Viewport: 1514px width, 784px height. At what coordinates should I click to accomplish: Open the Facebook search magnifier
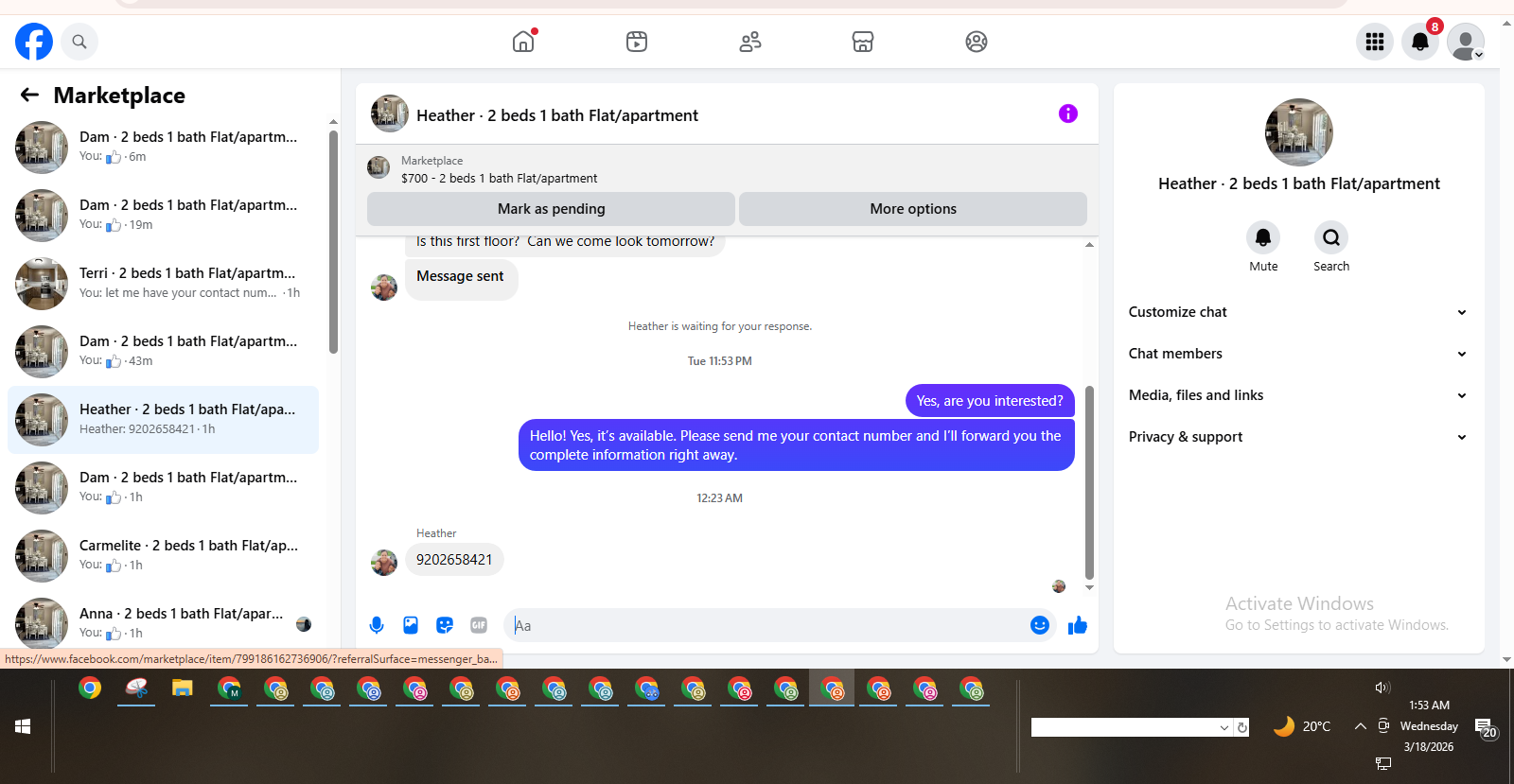(79, 42)
